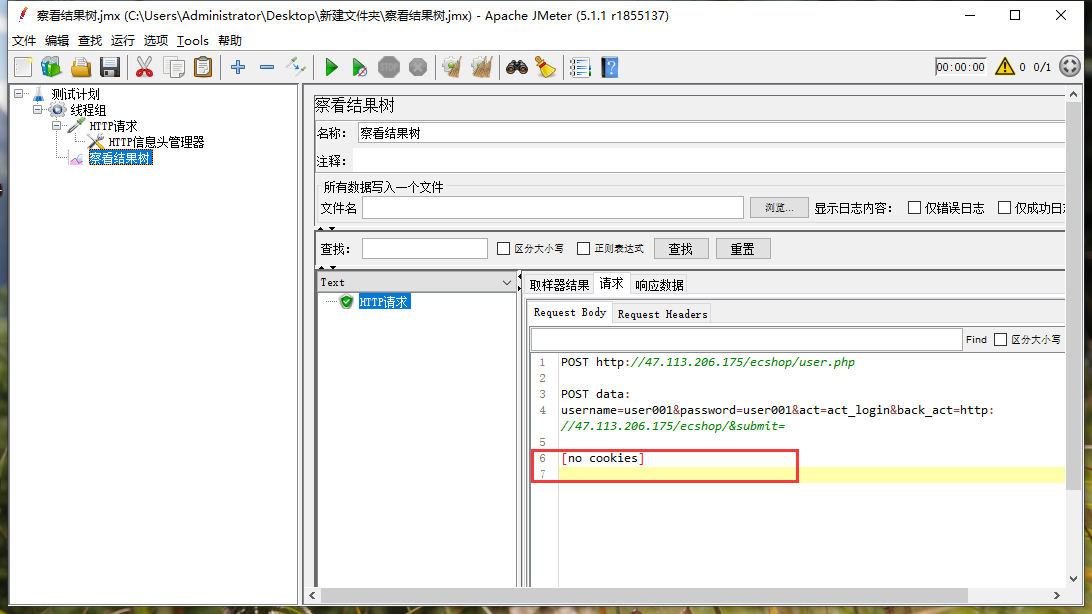The width and height of the screenshot is (1092, 614).
Task: Toggle search 区分大小写 checkbox
Action: (504, 249)
